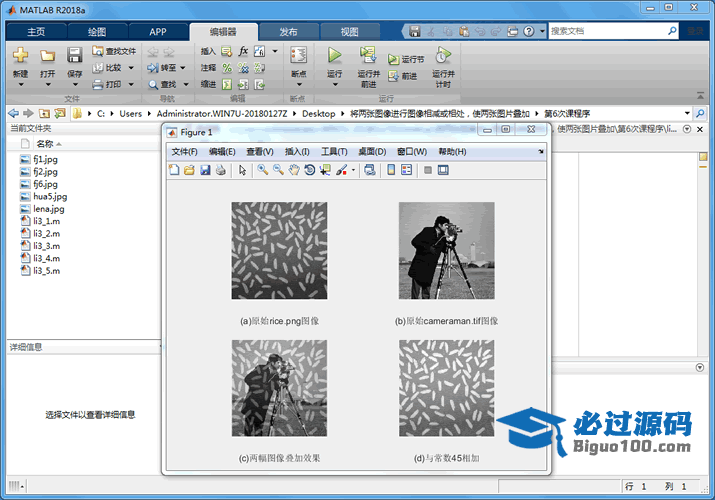This screenshot has width=715, height=500.
Task: Toggle the Edit Plot arrow tool
Action: coord(242,170)
